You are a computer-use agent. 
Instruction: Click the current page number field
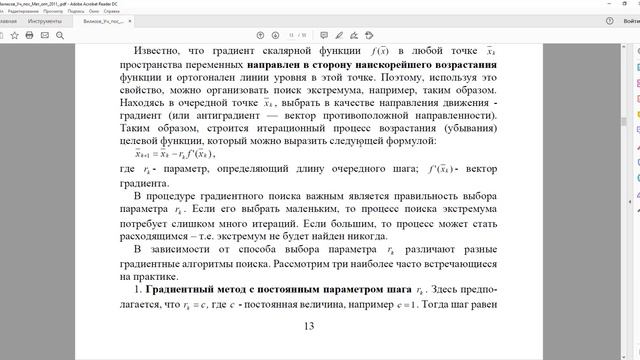click(291, 36)
